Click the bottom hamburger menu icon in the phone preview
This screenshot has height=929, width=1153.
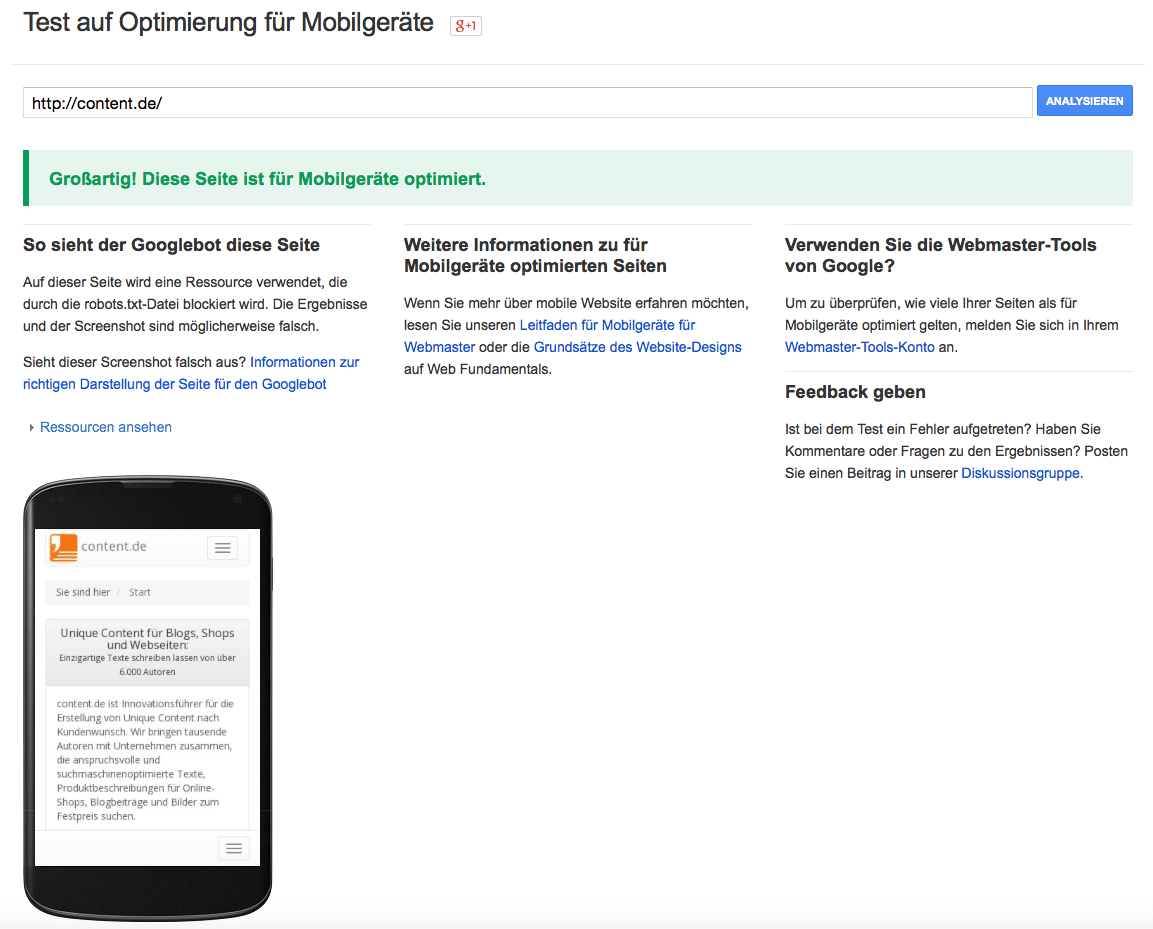pyautogui.click(x=234, y=848)
